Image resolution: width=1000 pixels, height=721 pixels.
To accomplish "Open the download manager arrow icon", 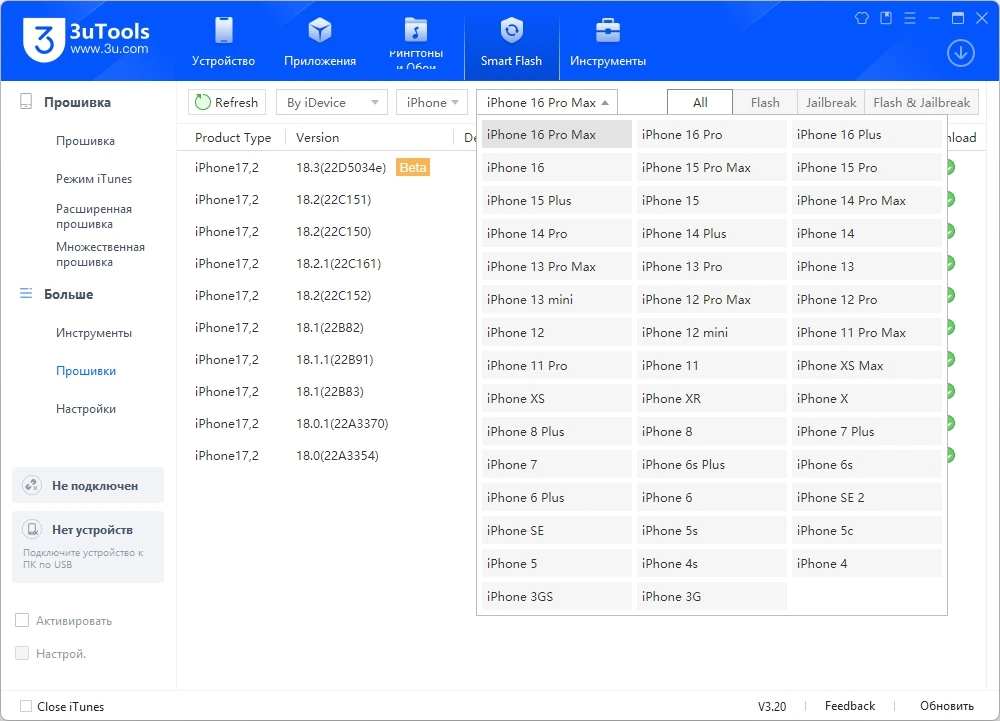I will pyautogui.click(x=960, y=53).
